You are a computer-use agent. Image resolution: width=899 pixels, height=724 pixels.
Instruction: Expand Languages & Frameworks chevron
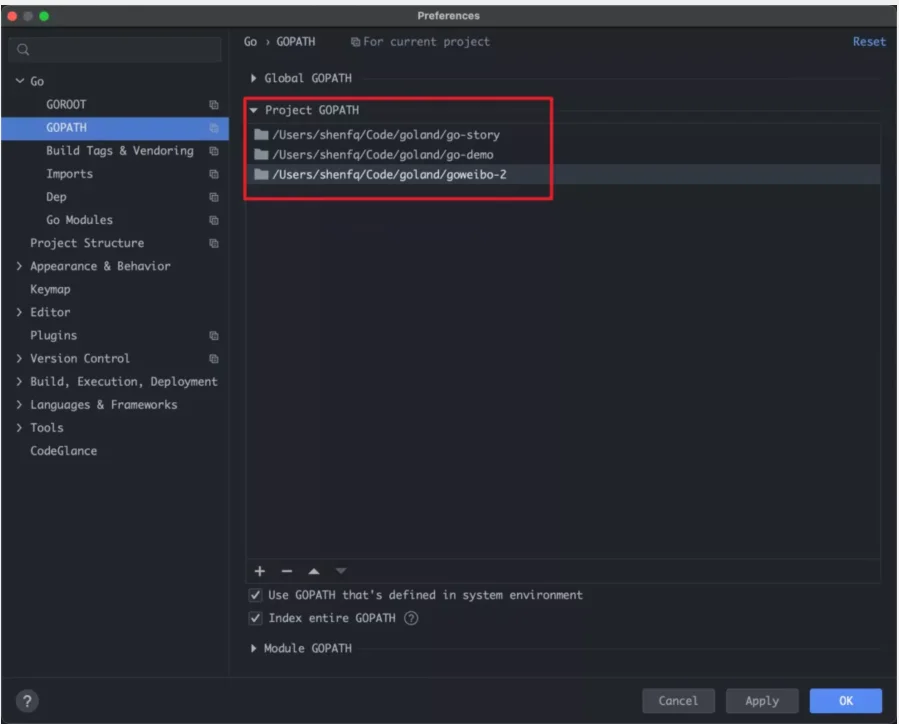pos(19,404)
